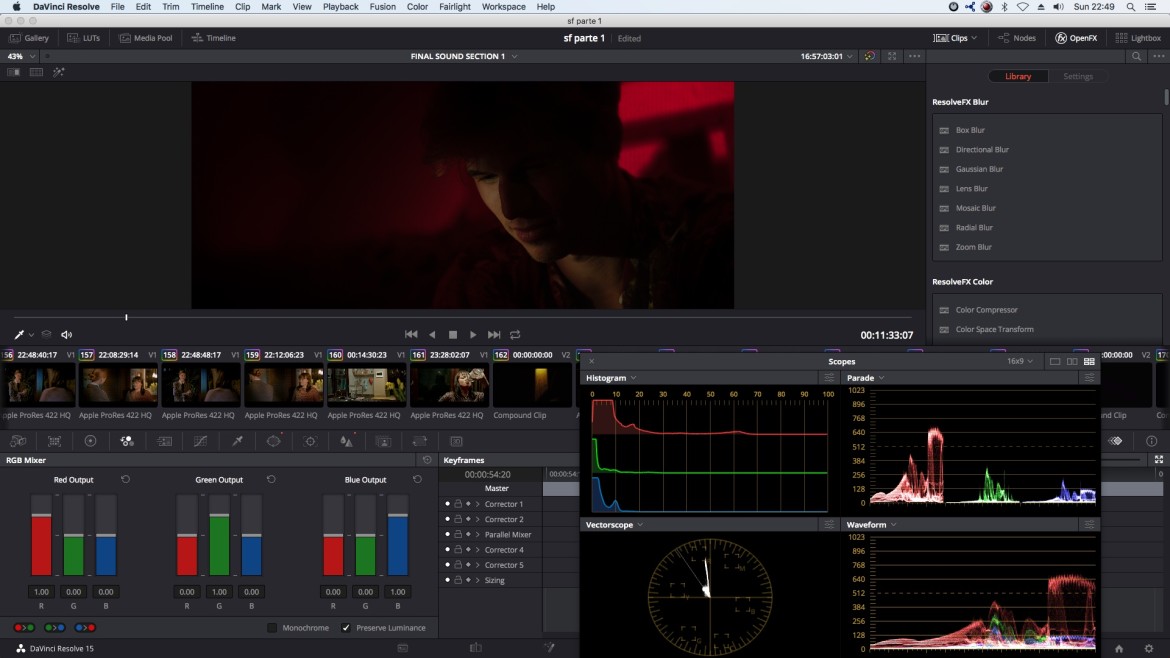Open the 16x9 aspect dropdown in Scopes
The width and height of the screenshot is (1170, 658).
tap(1020, 361)
